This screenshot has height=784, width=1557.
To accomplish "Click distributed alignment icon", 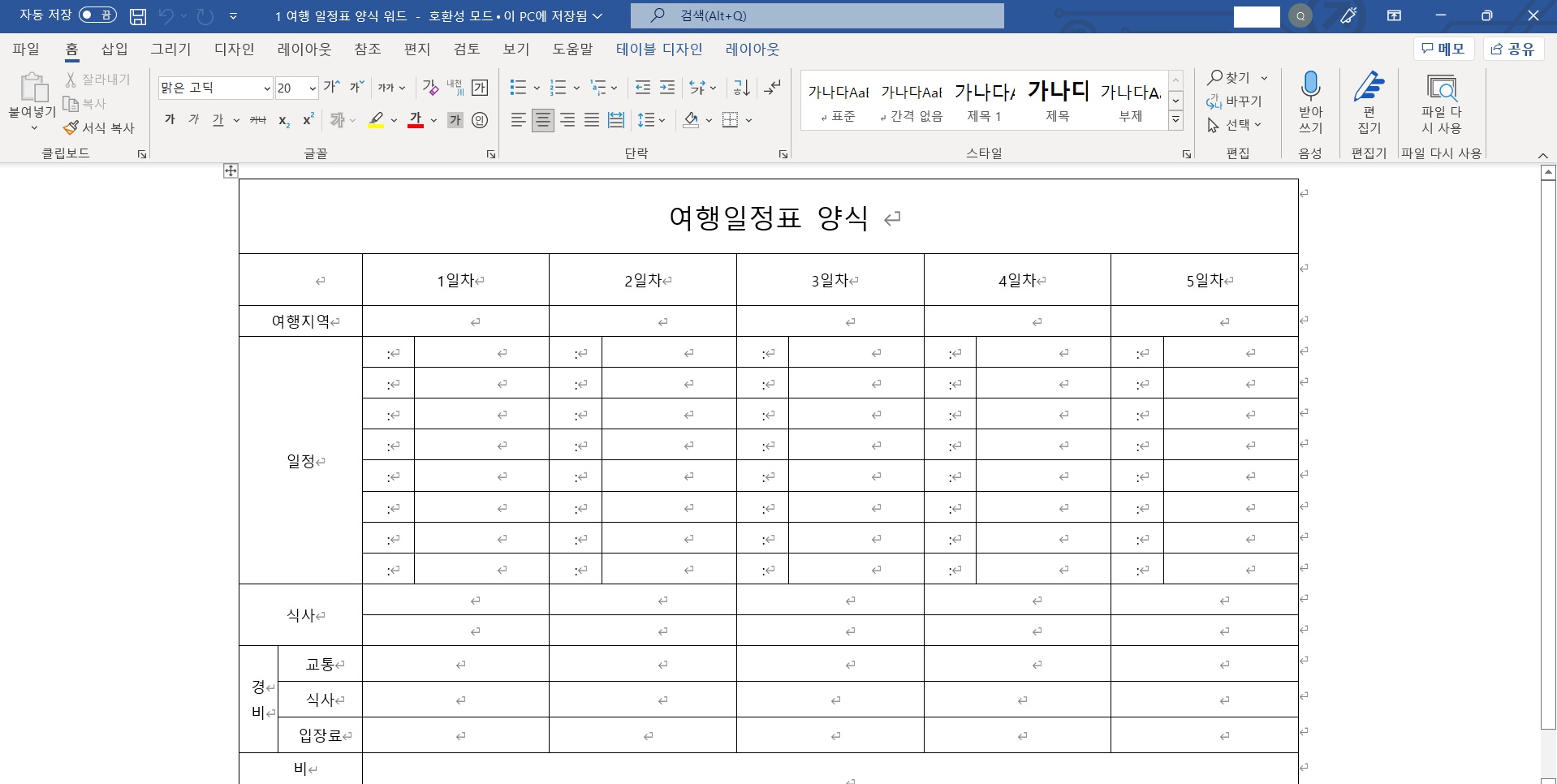I will (616, 120).
